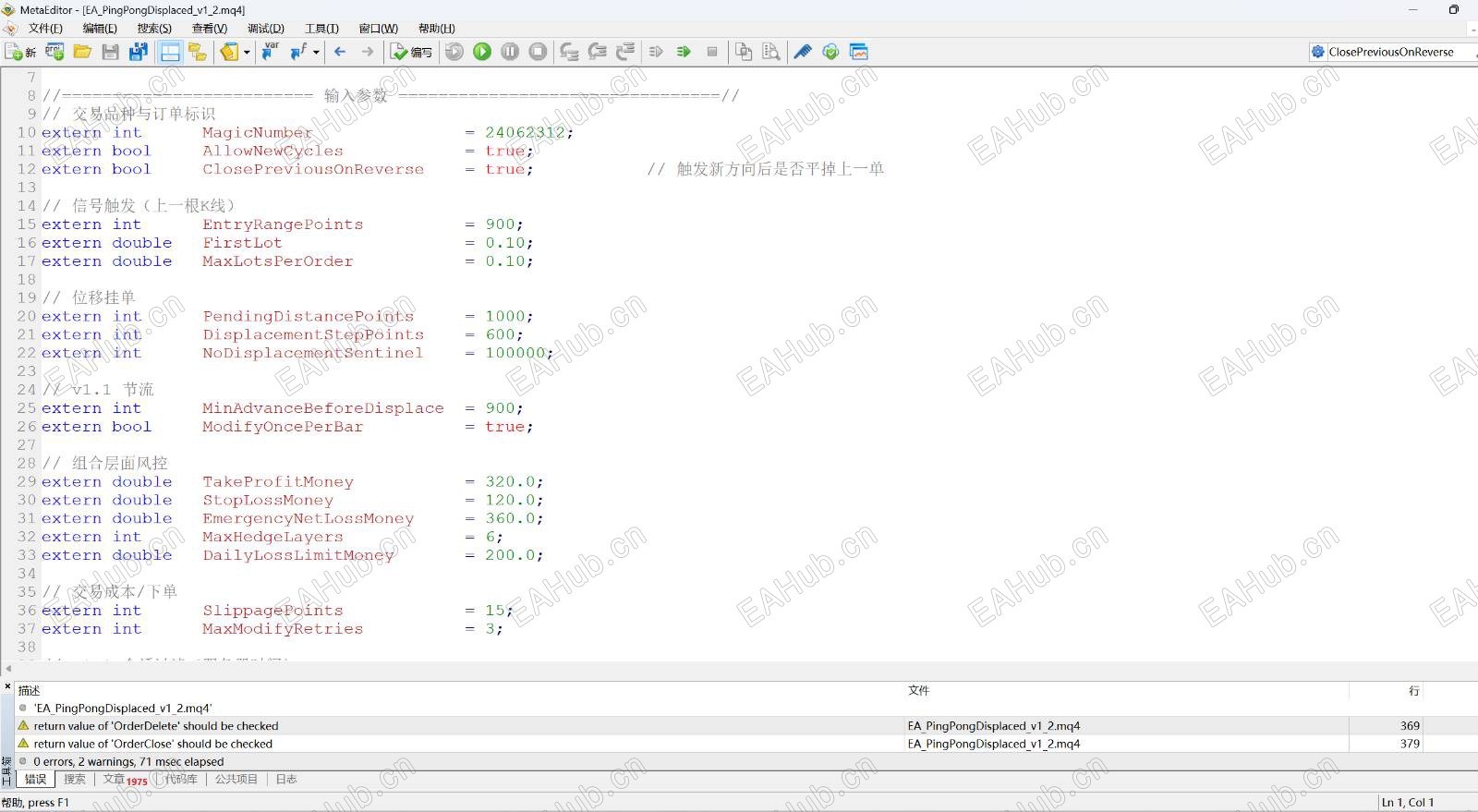
Task: Open the 编辑(E) menu
Action: (x=100, y=29)
